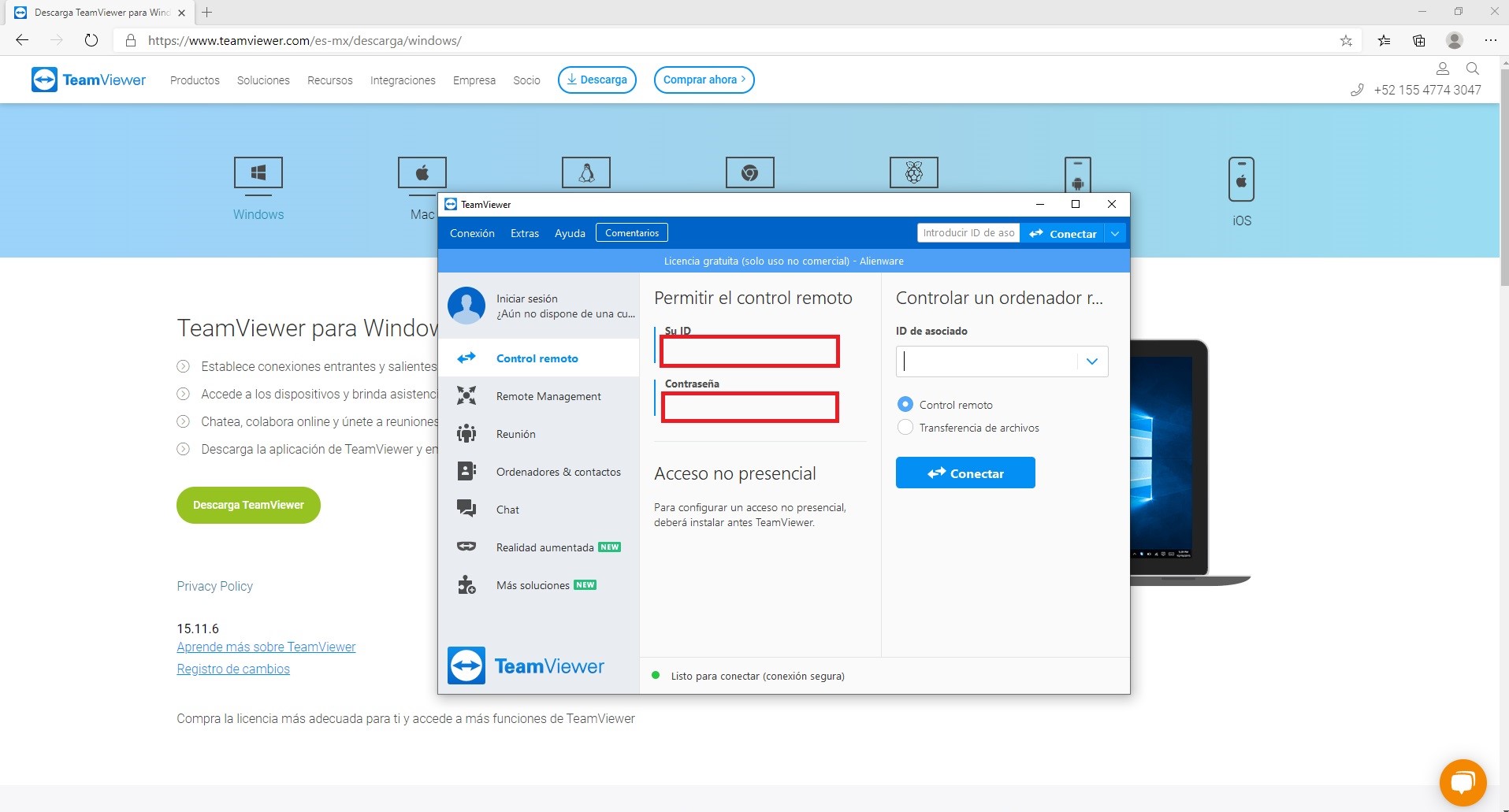The width and height of the screenshot is (1509, 812).
Task: Open the Ayuda menu in TeamViewer app
Action: point(570,233)
